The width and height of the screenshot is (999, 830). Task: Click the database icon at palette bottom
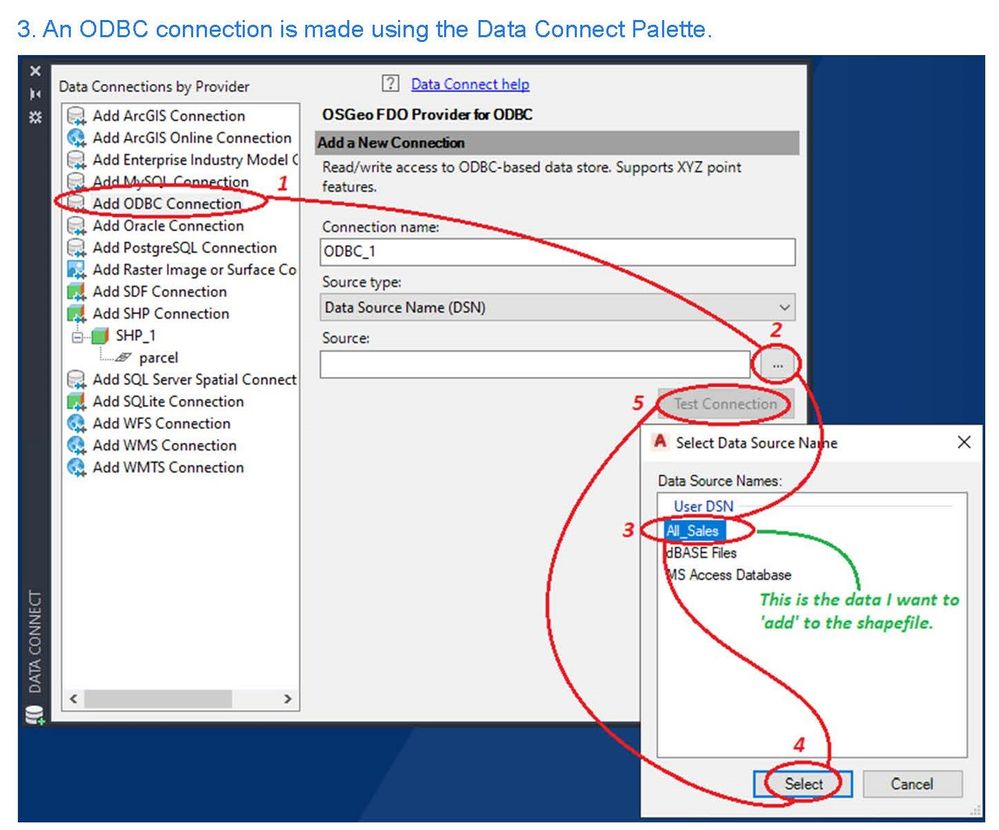pos(35,715)
